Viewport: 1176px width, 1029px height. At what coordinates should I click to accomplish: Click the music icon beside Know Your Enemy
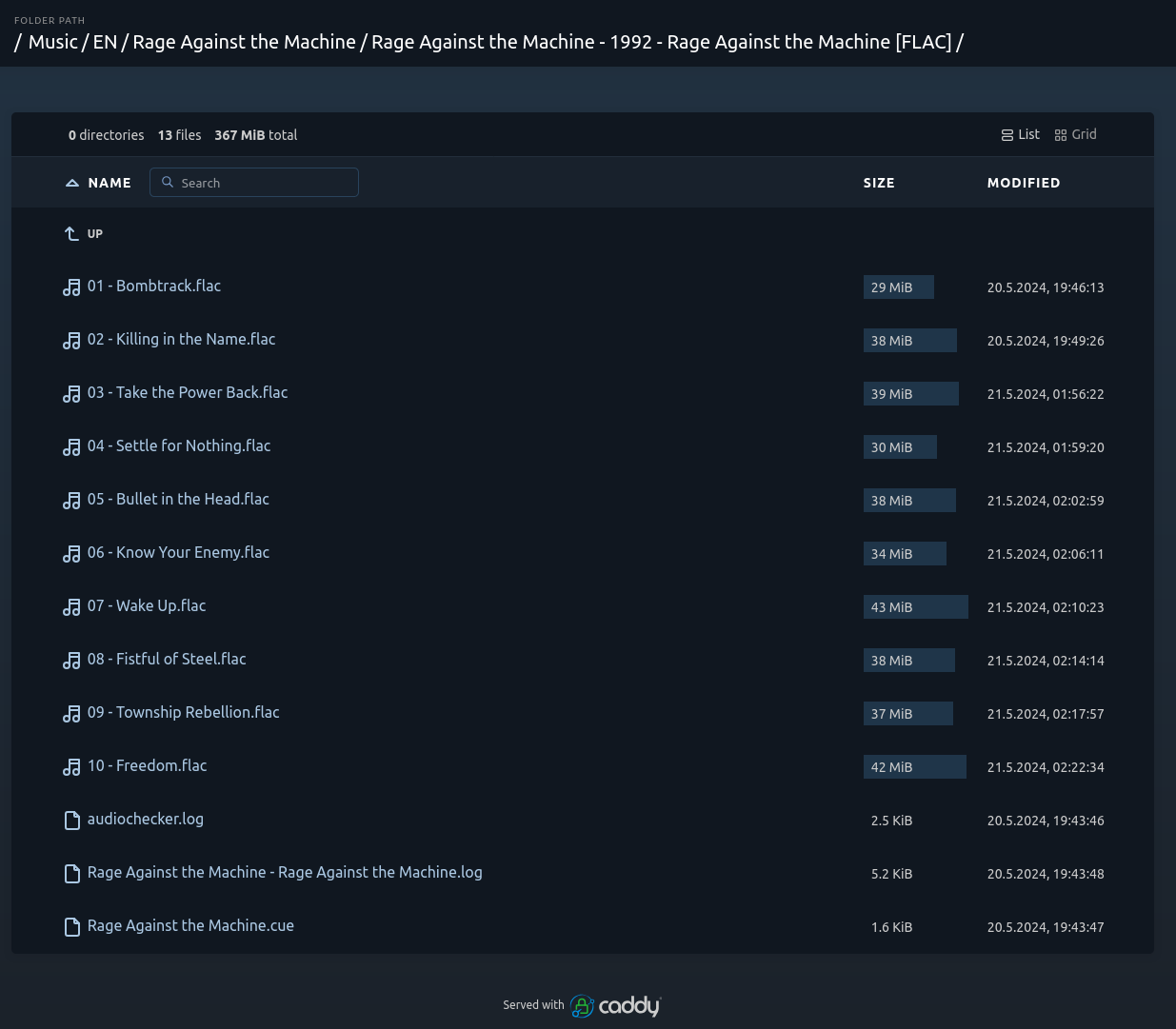pos(71,554)
